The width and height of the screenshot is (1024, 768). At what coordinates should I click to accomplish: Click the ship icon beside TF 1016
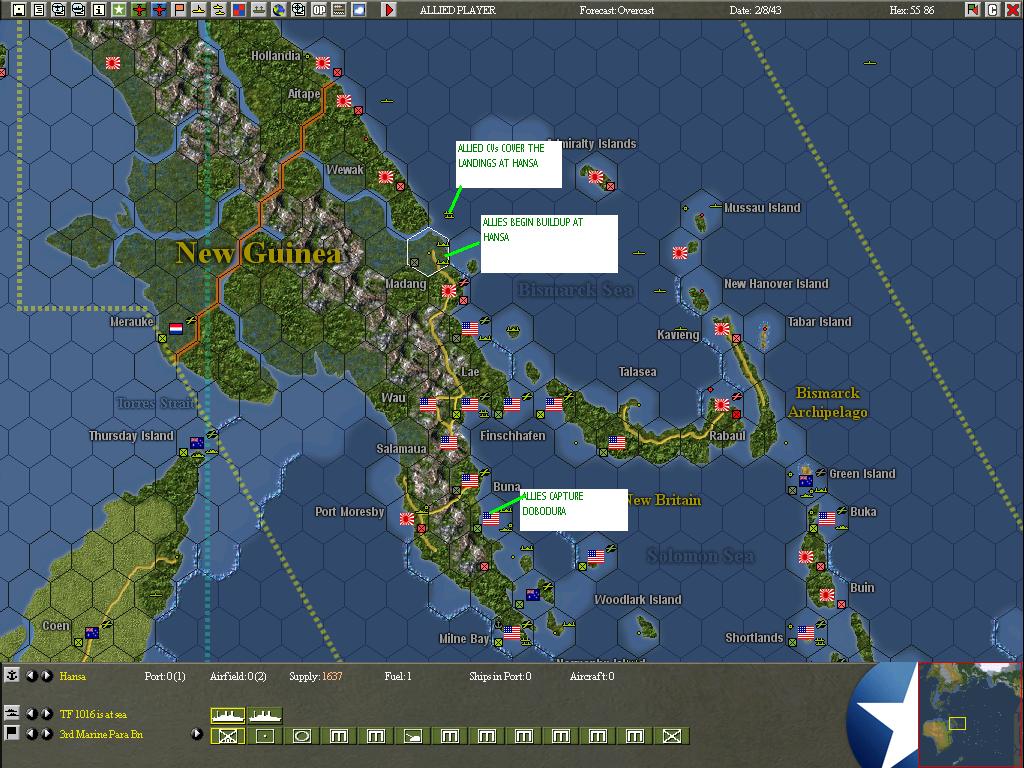point(12,712)
